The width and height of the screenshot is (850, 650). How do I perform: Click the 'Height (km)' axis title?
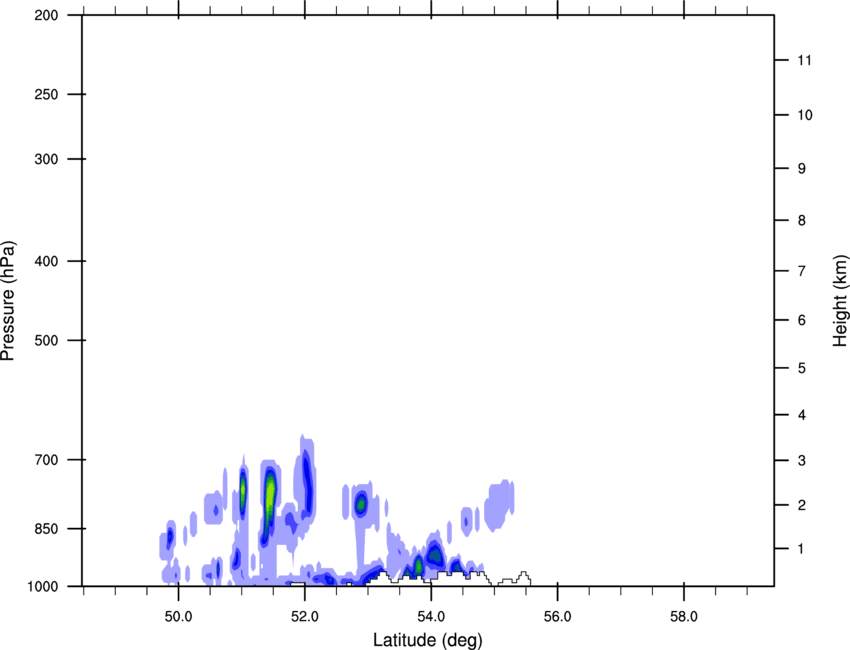click(x=840, y=300)
